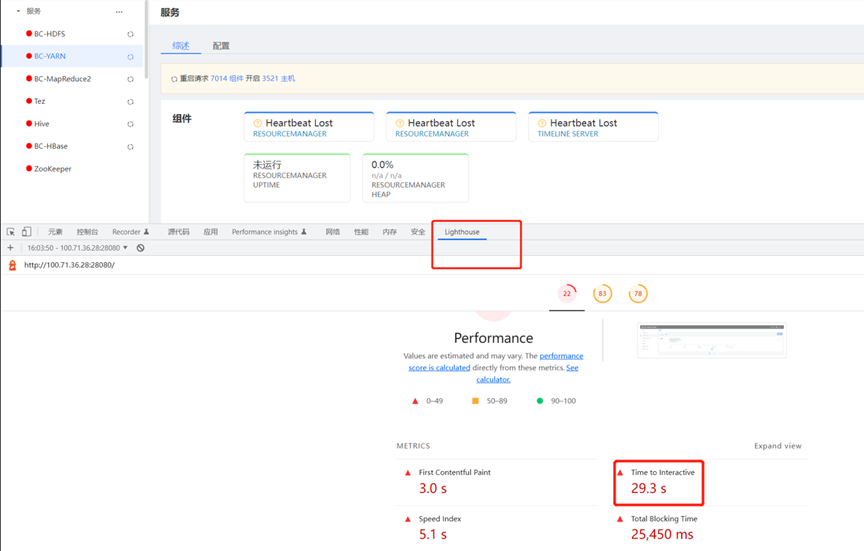This screenshot has width=864, height=551.
Task: Switch to the 配置 tab
Action: tap(221, 46)
